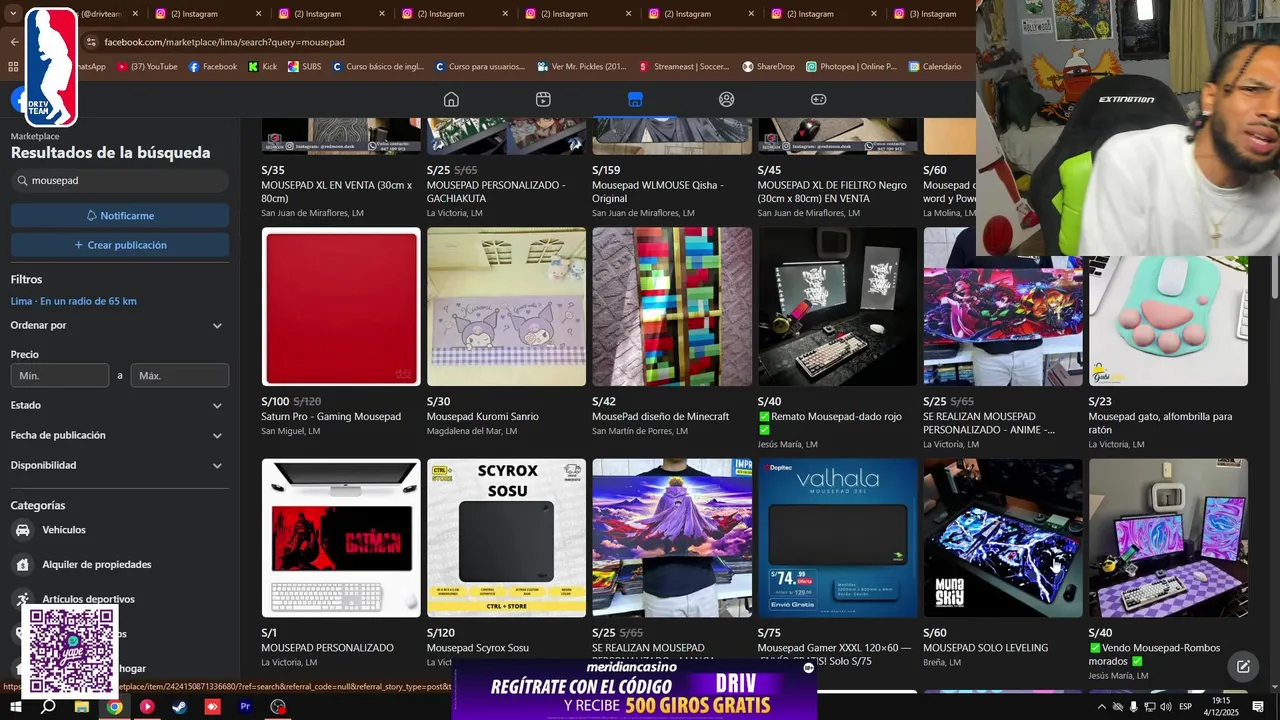Change the Lima radio de 65 km location
Viewport: 1280px width, 720px height.
tap(74, 301)
